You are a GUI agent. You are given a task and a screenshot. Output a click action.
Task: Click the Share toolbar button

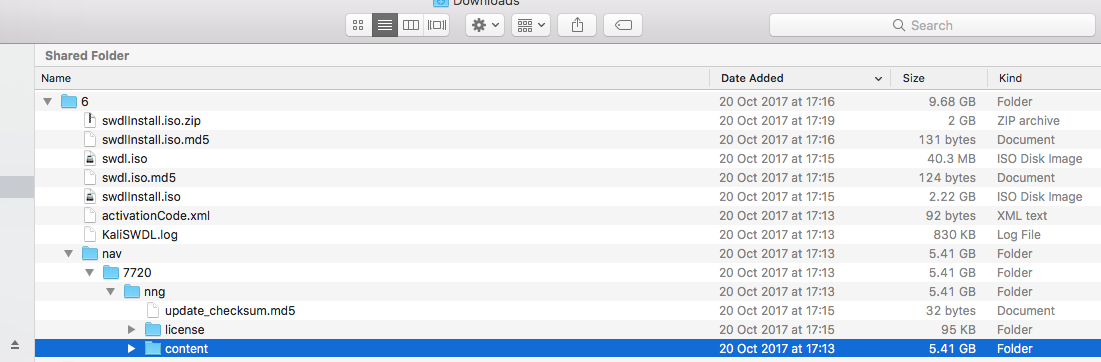(577, 25)
